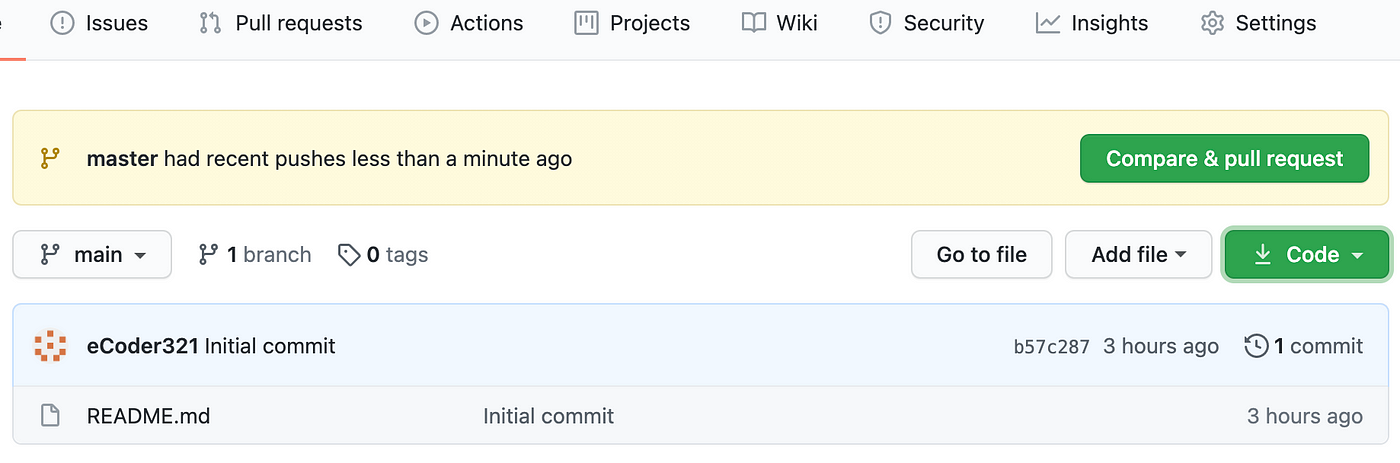This screenshot has width=1400, height=463.
Task: Open commit hash b57c287
Action: click(1051, 348)
